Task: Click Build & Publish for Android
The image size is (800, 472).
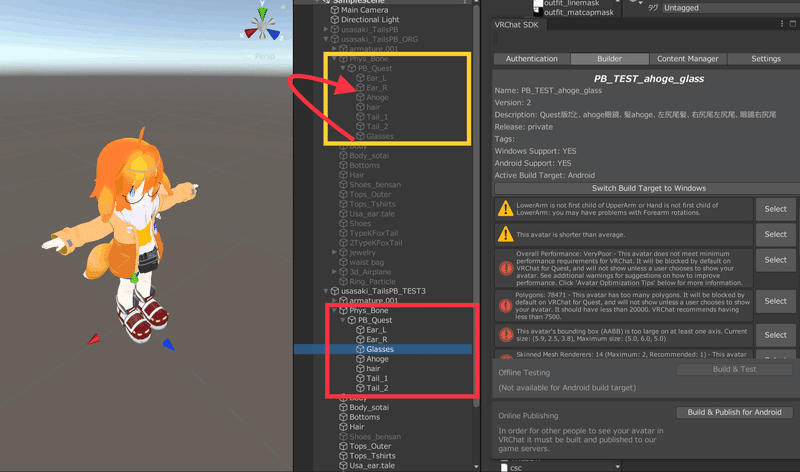Action: [734, 412]
